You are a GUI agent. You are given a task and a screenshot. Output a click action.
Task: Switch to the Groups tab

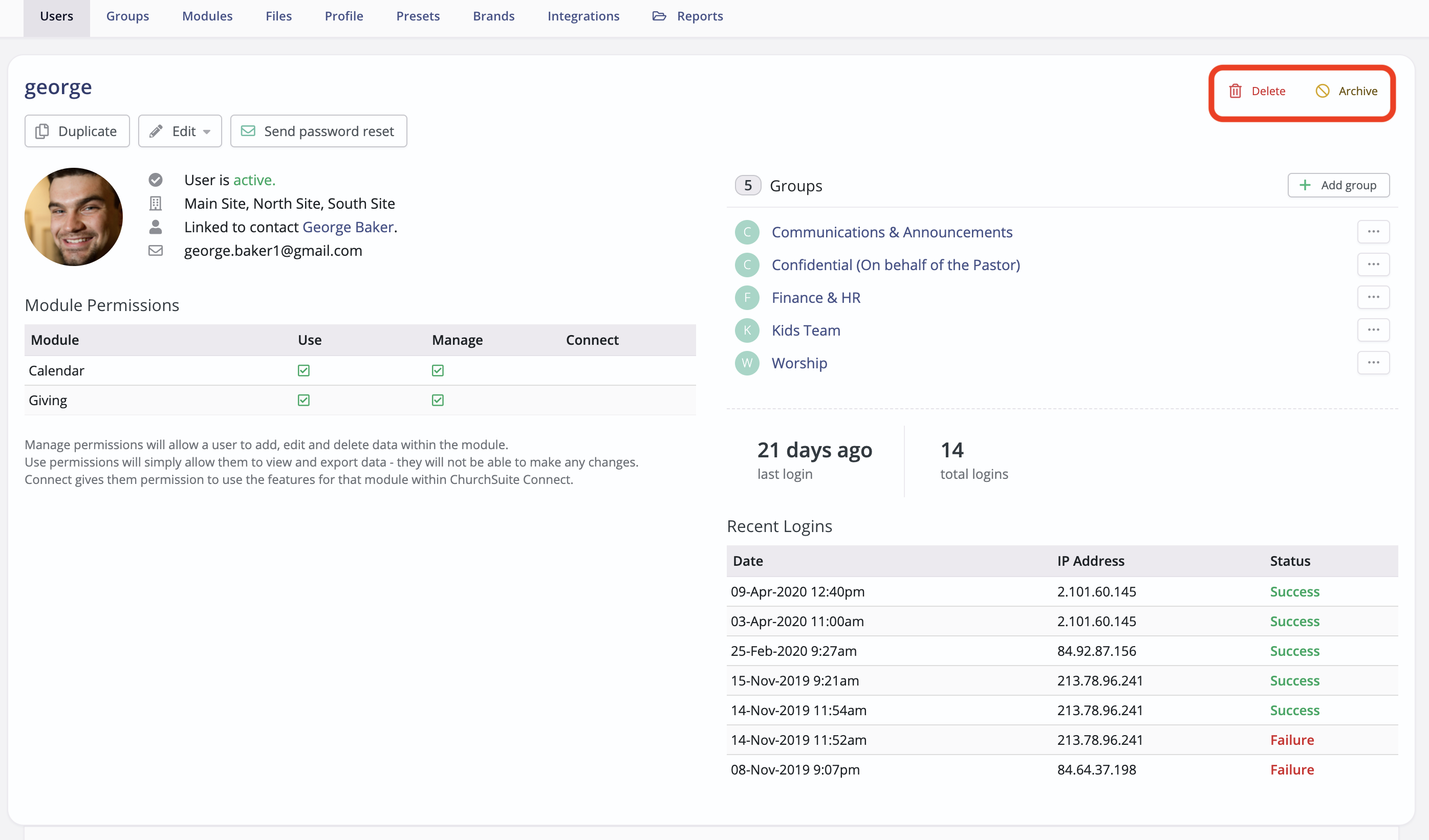pyautogui.click(x=127, y=16)
